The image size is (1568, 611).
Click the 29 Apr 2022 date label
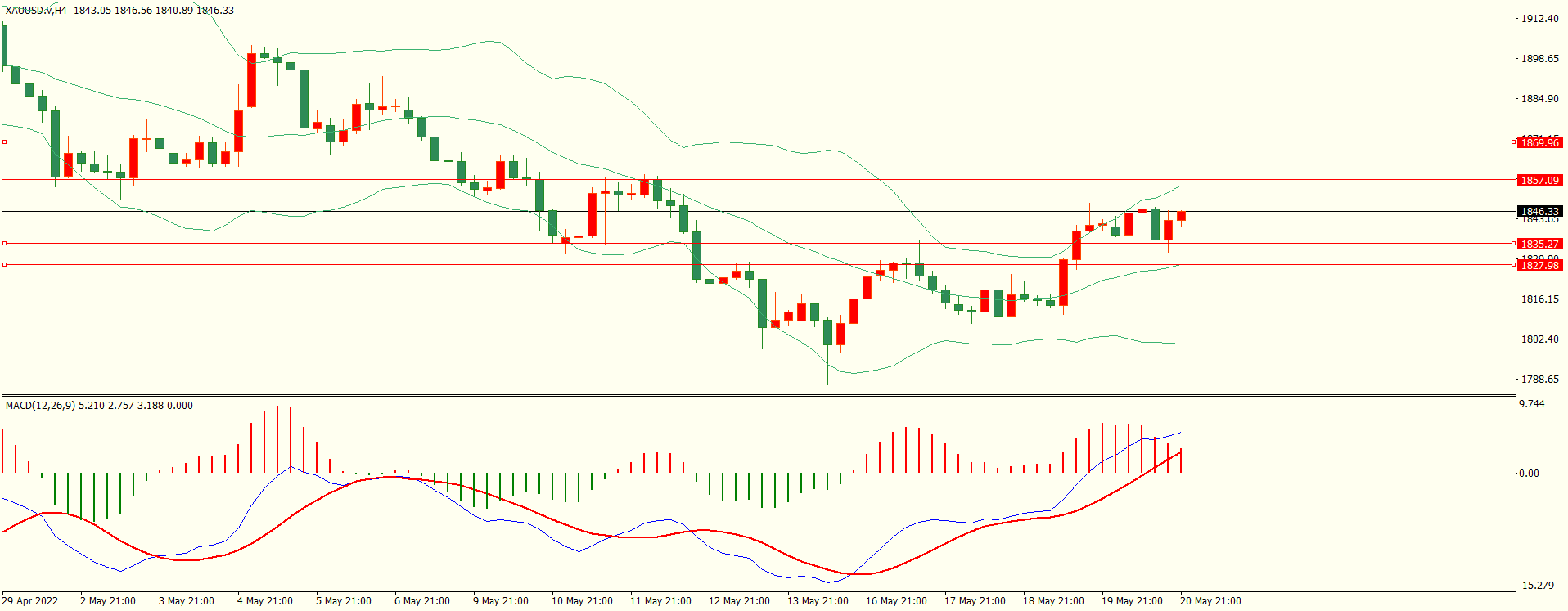coord(30,601)
